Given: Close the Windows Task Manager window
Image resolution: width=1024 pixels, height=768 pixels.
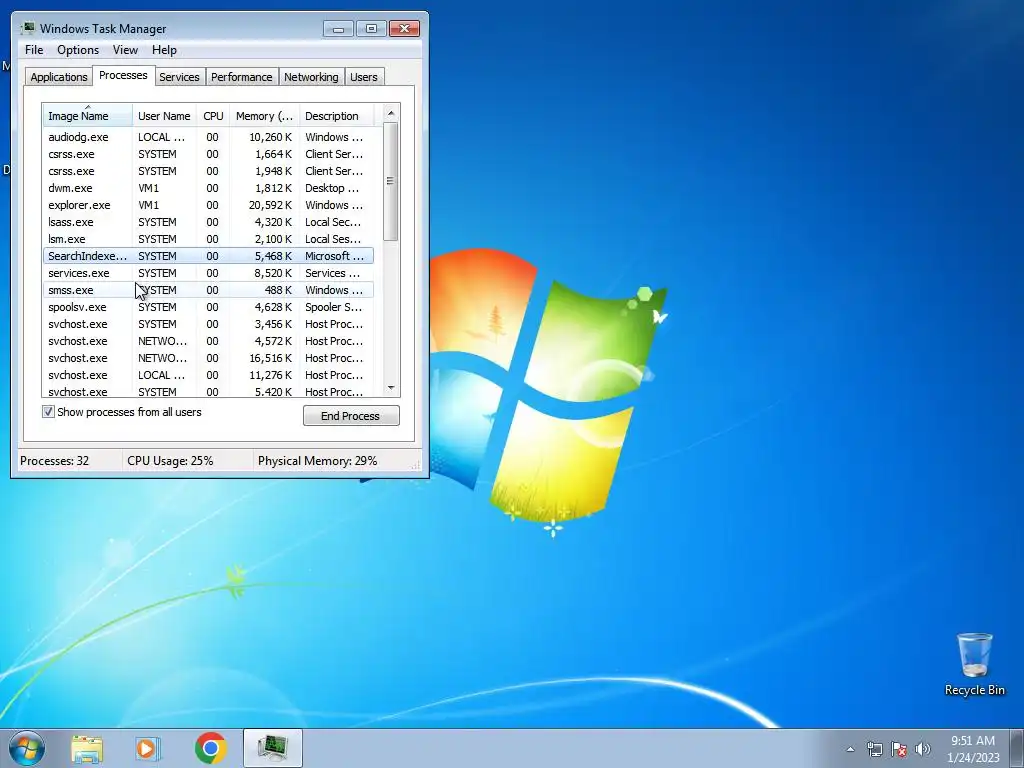Looking at the screenshot, I should pos(404,29).
